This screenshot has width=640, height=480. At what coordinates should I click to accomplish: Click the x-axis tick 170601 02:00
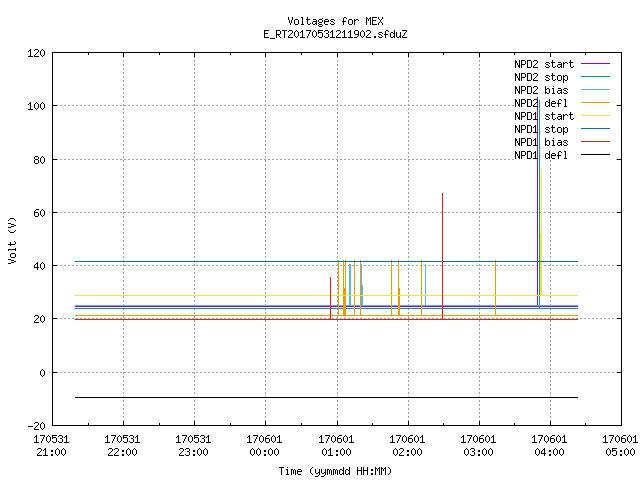[407, 446]
